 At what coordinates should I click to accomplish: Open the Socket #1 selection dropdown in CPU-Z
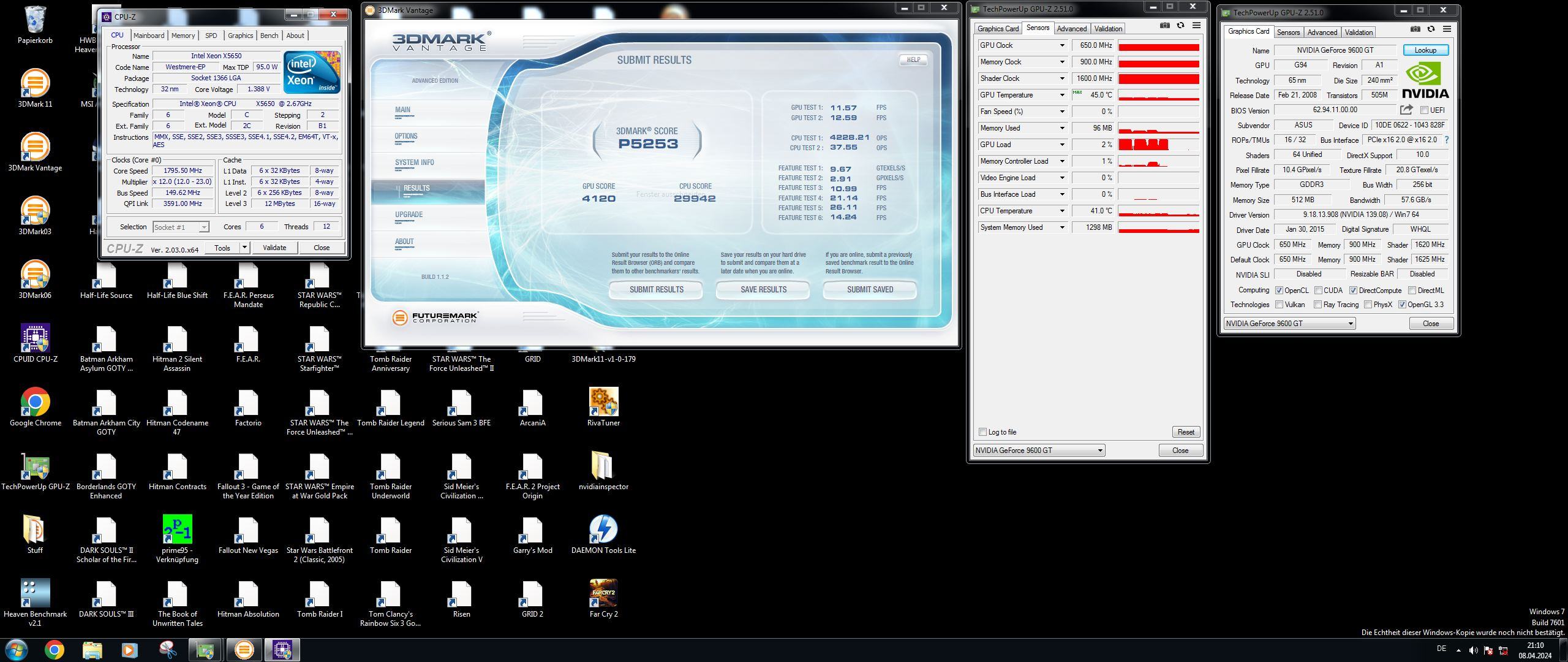point(181,227)
